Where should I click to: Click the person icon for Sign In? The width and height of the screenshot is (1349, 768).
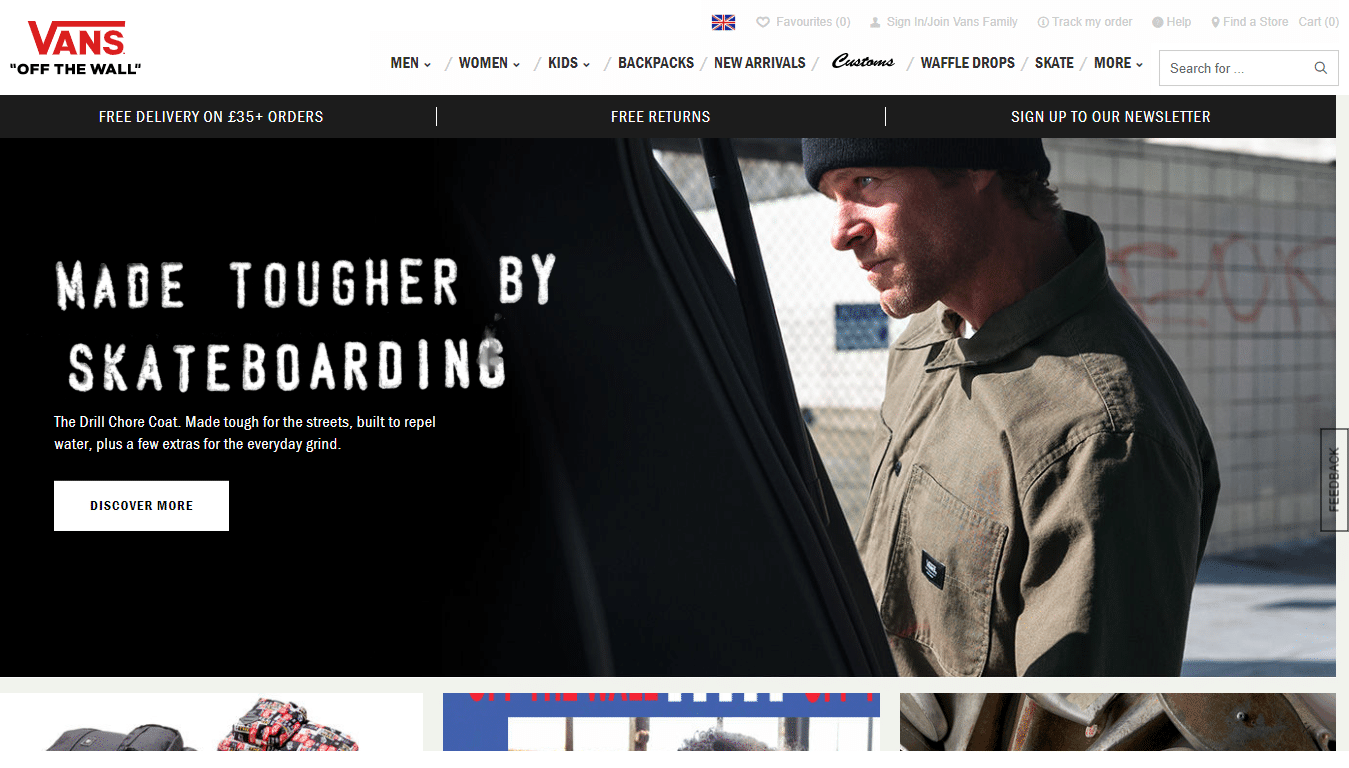(875, 22)
